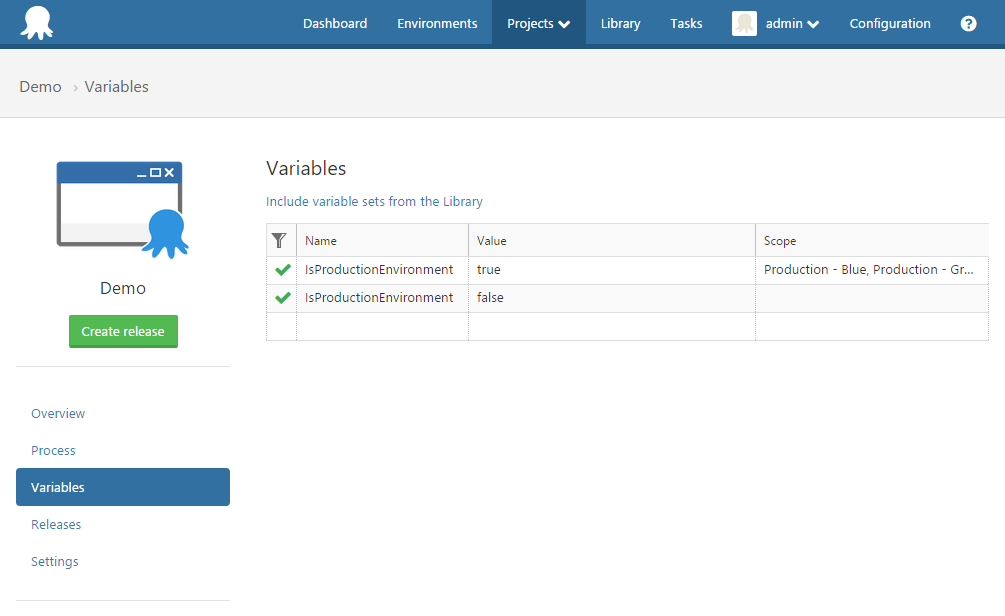
Task: Toggle validation checkmark on first variable row
Action: (281, 269)
